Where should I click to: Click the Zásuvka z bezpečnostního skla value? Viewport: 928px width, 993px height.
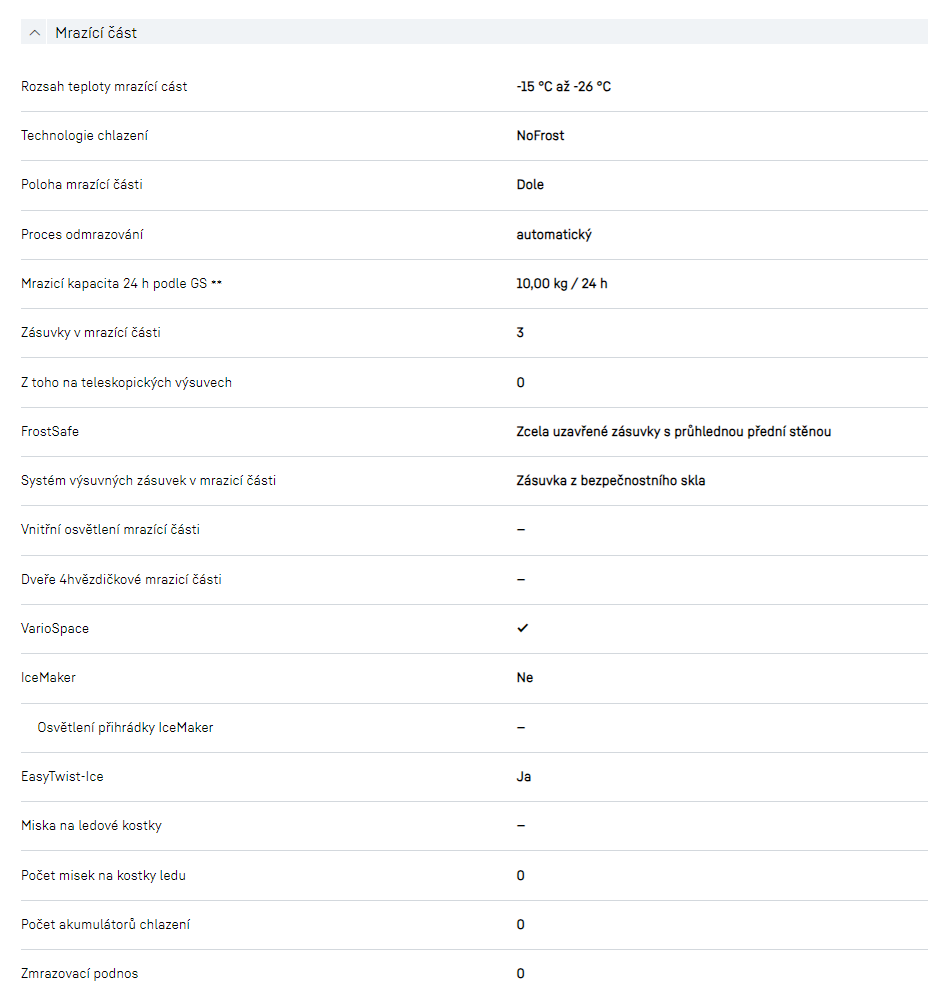[610, 481]
